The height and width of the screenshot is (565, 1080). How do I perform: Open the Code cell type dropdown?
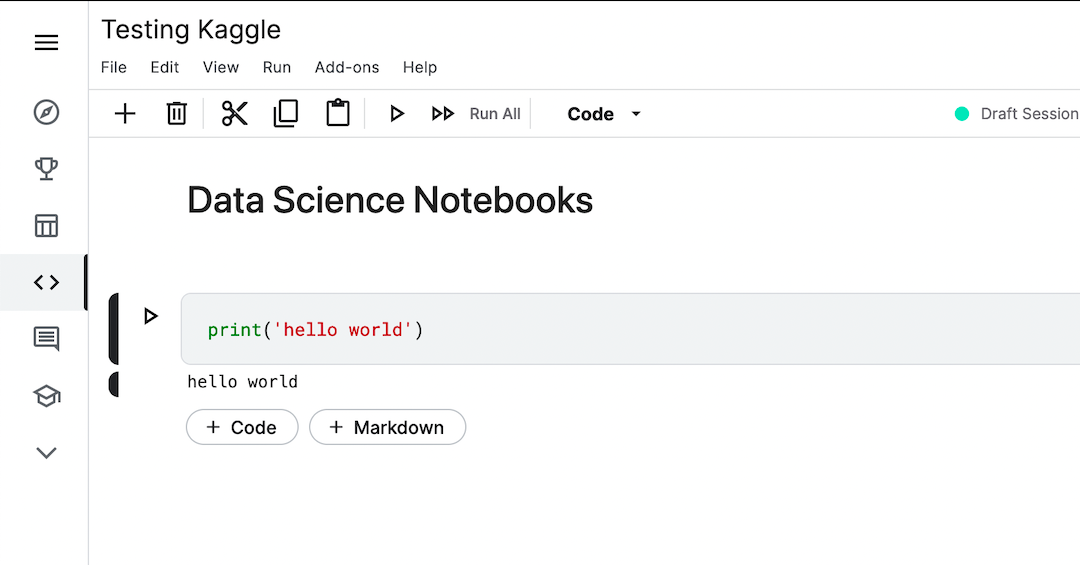(x=604, y=114)
